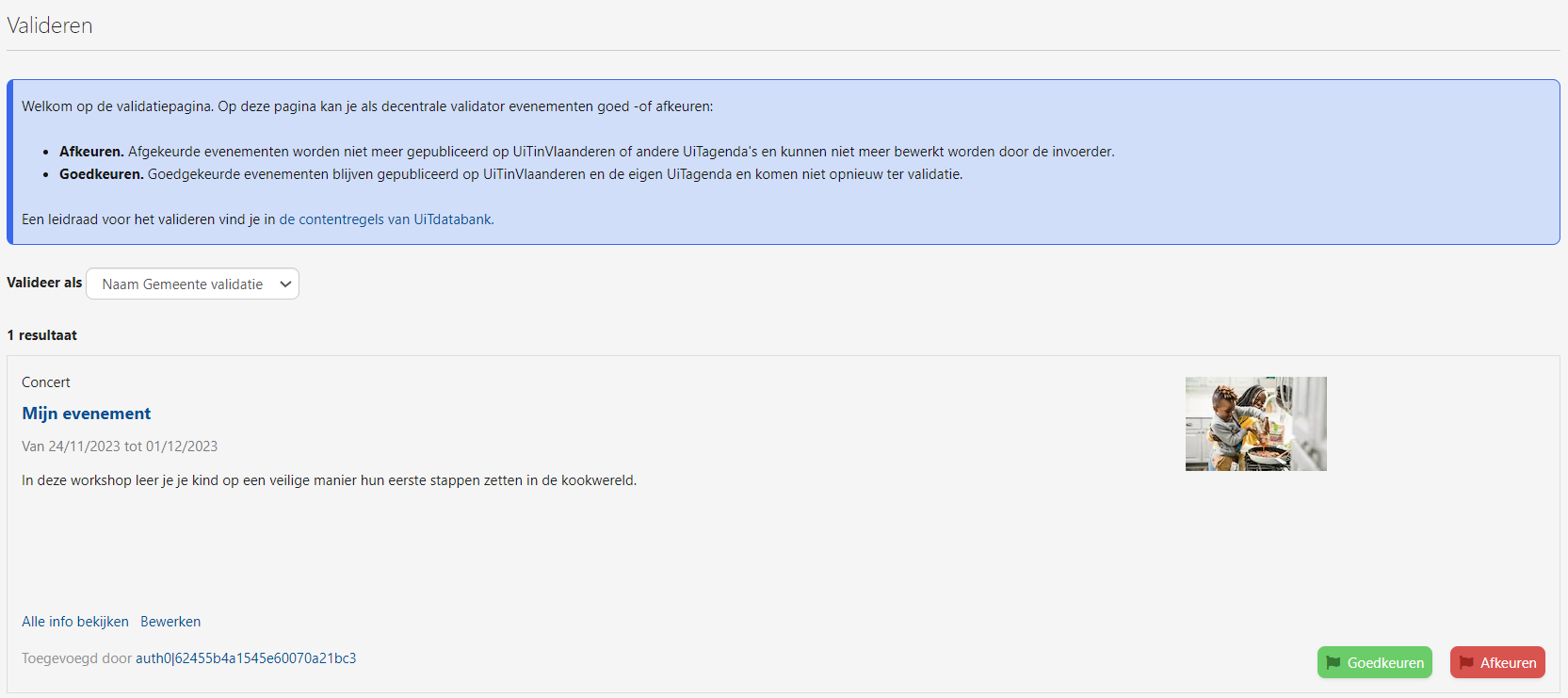Image resolution: width=1568 pixels, height=698 pixels.
Task: Click the workshop description text
Action: (329, 480)
